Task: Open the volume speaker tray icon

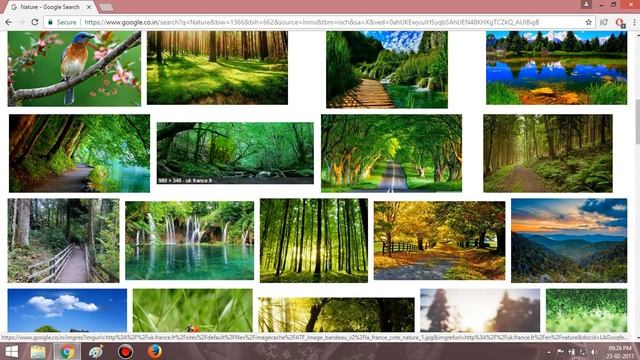Action: [594, 352]
